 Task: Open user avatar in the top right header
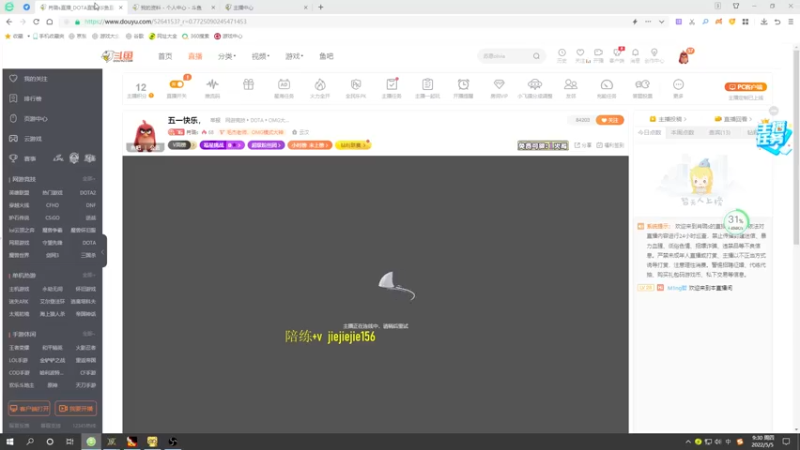(684, 57)
